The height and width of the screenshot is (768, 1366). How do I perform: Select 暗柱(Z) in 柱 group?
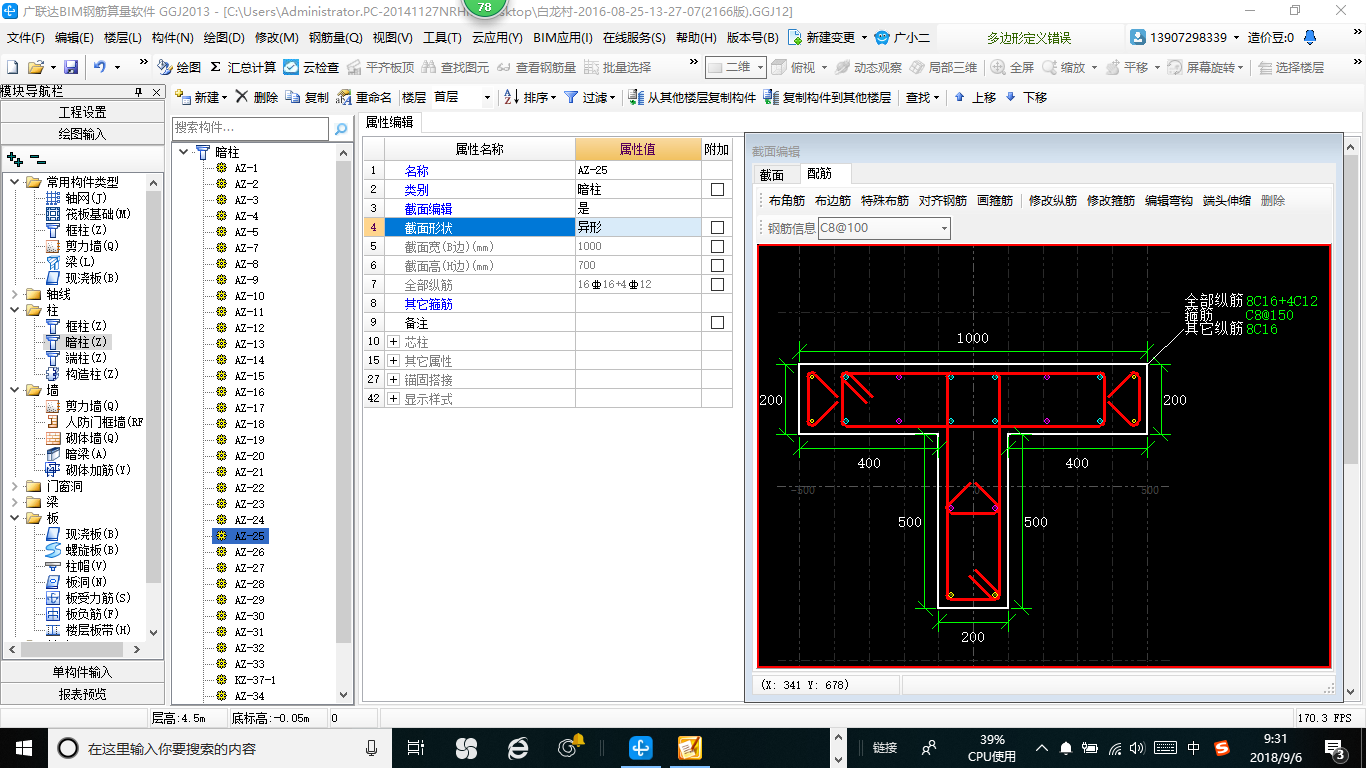pyautogui.click(x=77, y=342)
